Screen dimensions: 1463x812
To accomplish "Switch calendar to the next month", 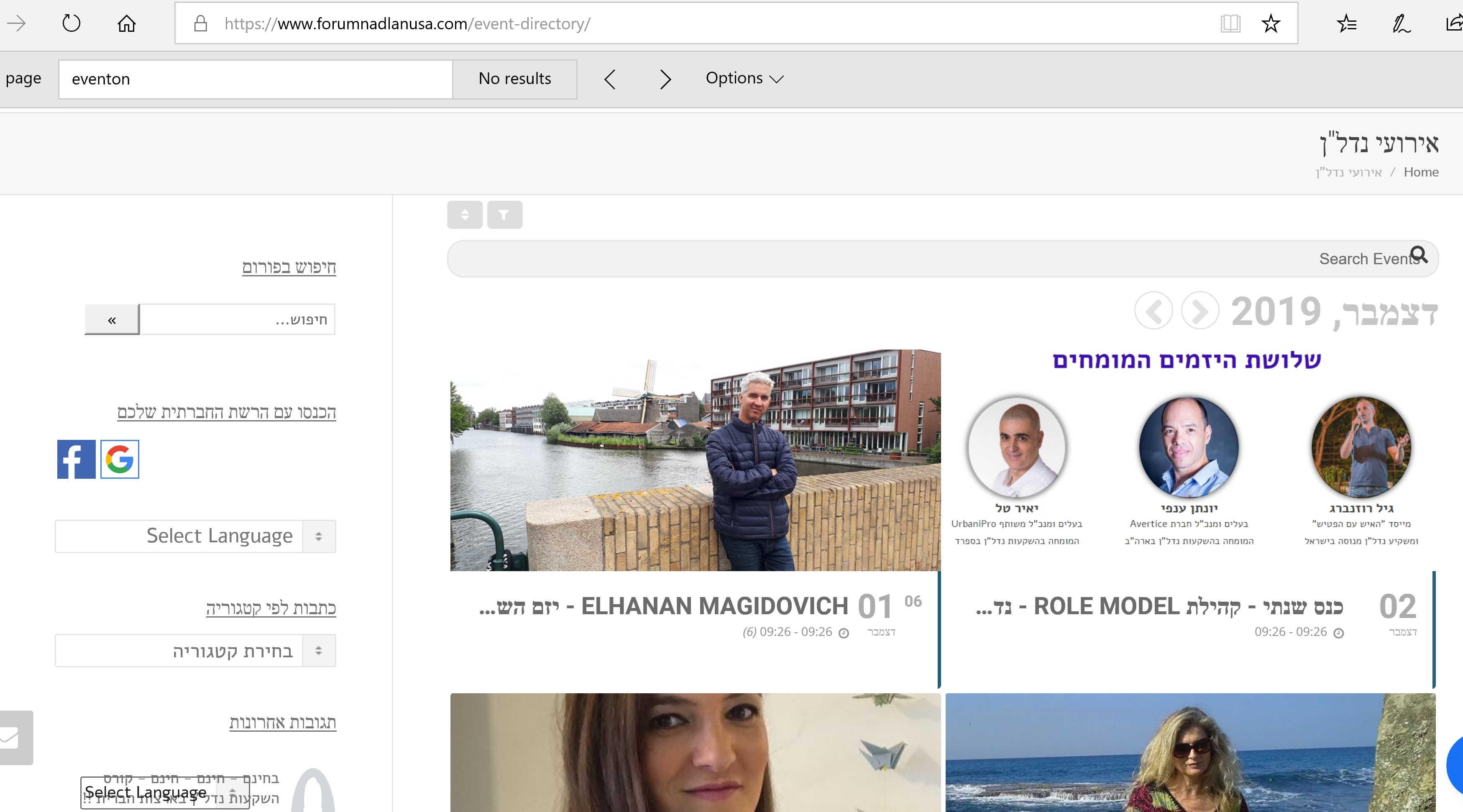I will tap(1200, 311).
